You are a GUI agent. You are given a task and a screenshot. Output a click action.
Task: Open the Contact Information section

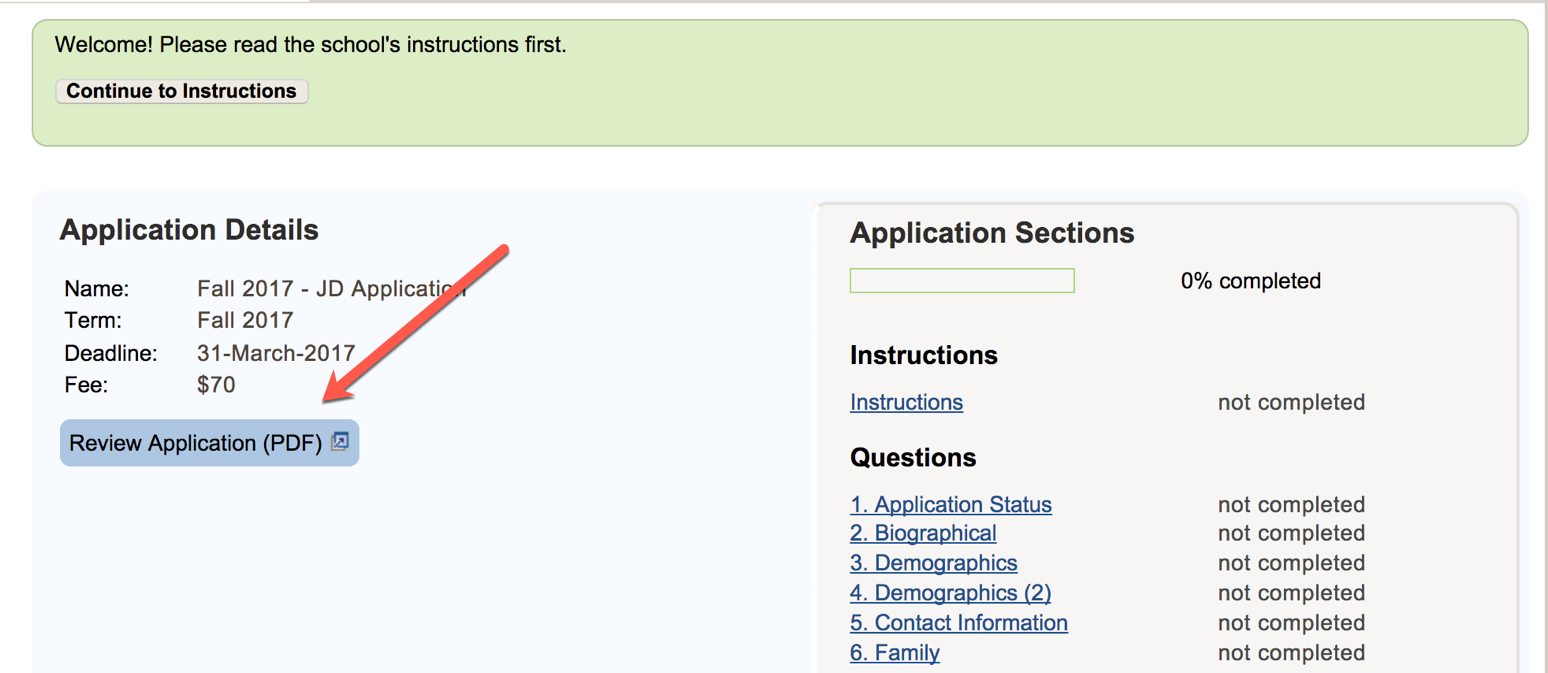tap(957, 622)
